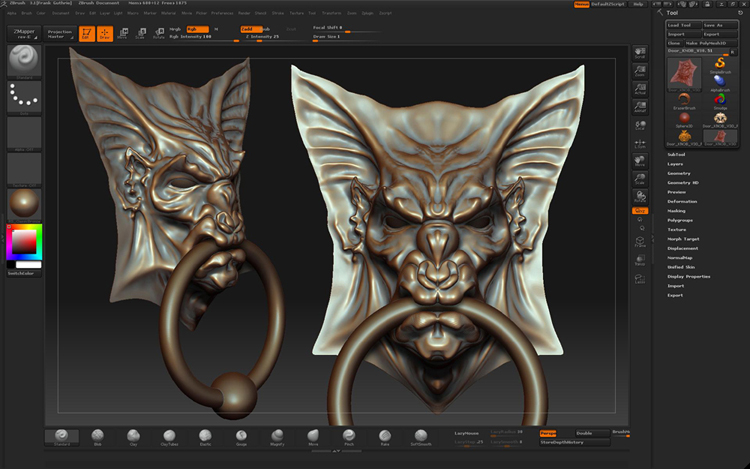The width and height of the screenshot is (750, 469).
Task: Open the Transform menu
Action: point(331,13)
